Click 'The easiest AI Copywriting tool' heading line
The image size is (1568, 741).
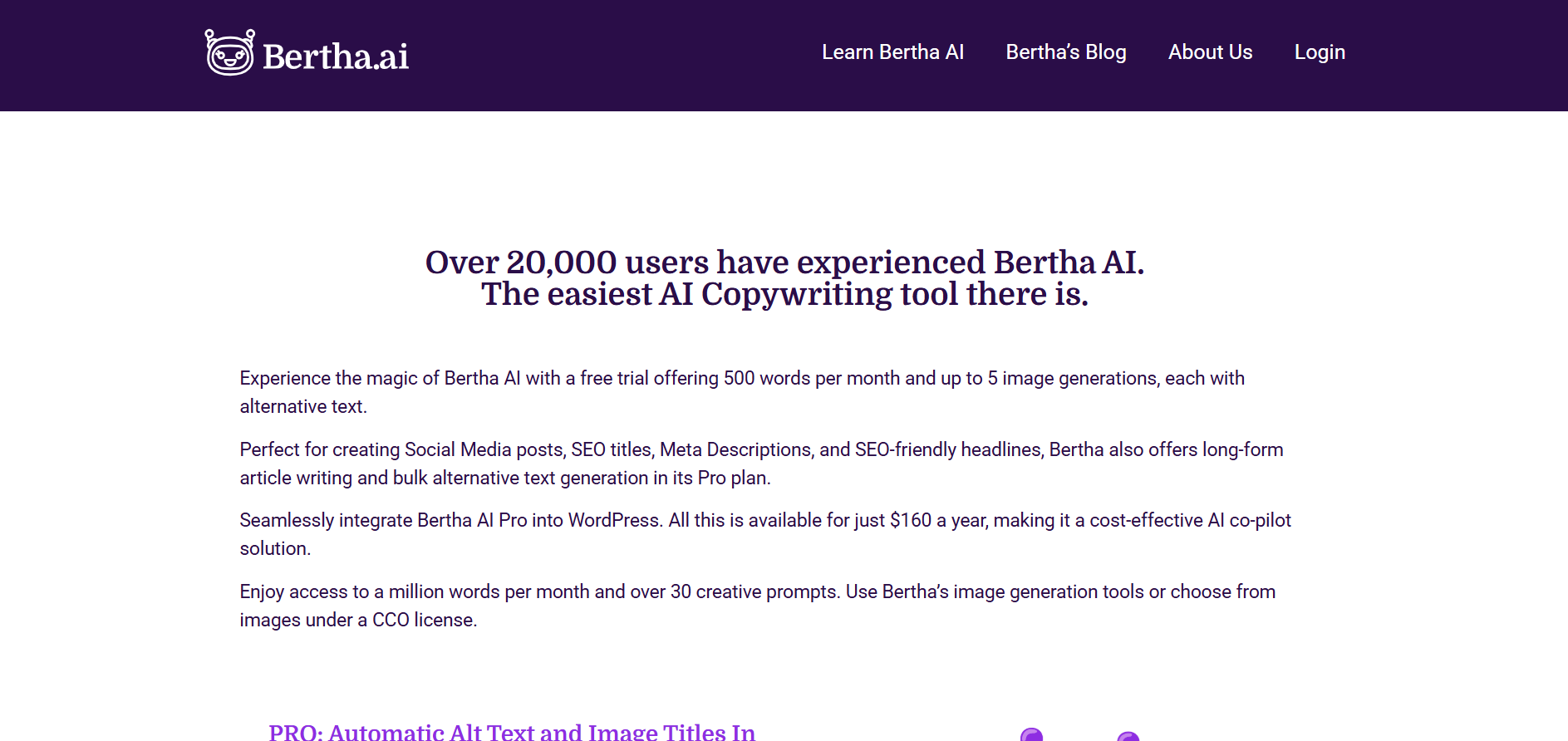[784, 294]
